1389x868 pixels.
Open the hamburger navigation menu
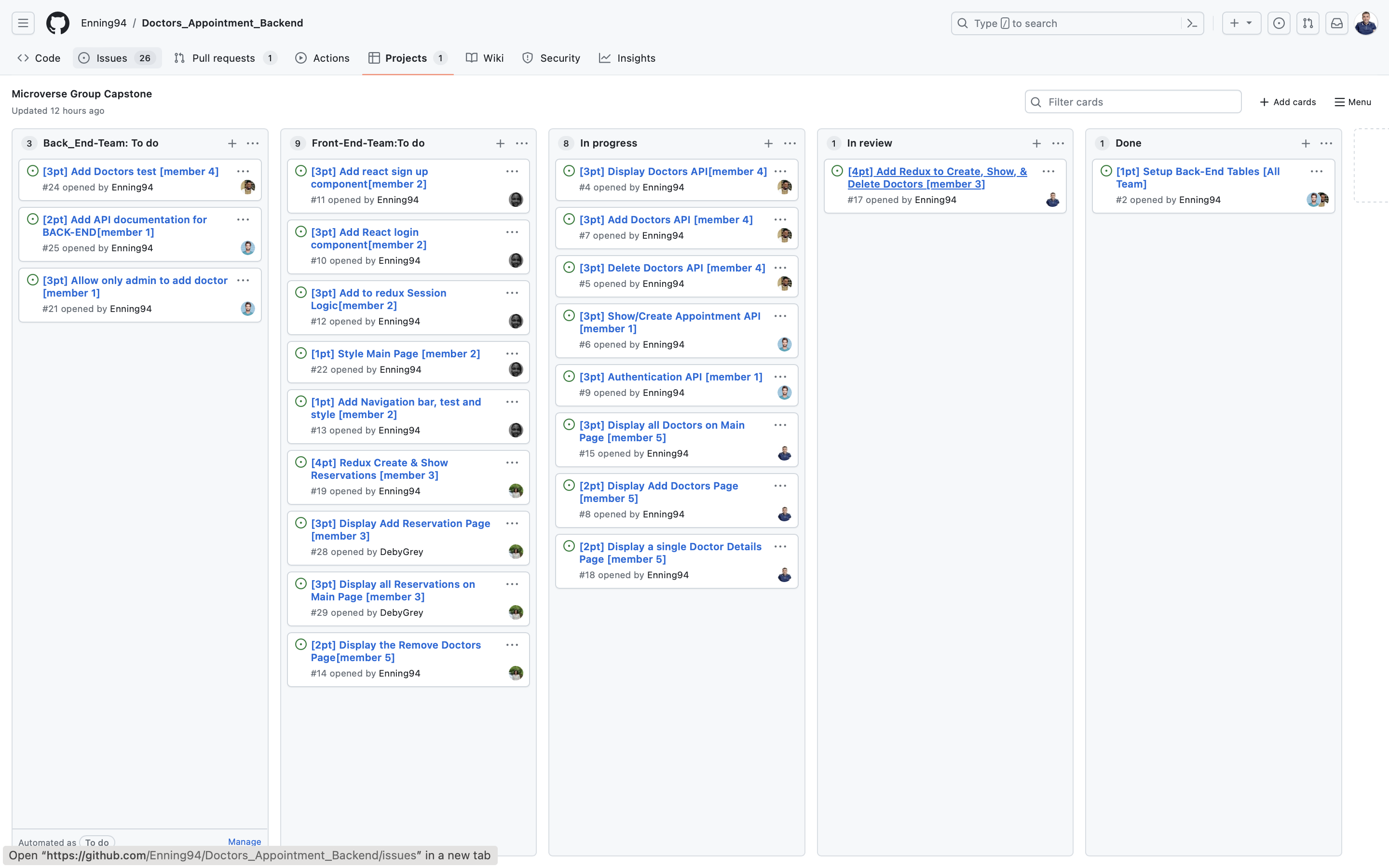(23, 23)
